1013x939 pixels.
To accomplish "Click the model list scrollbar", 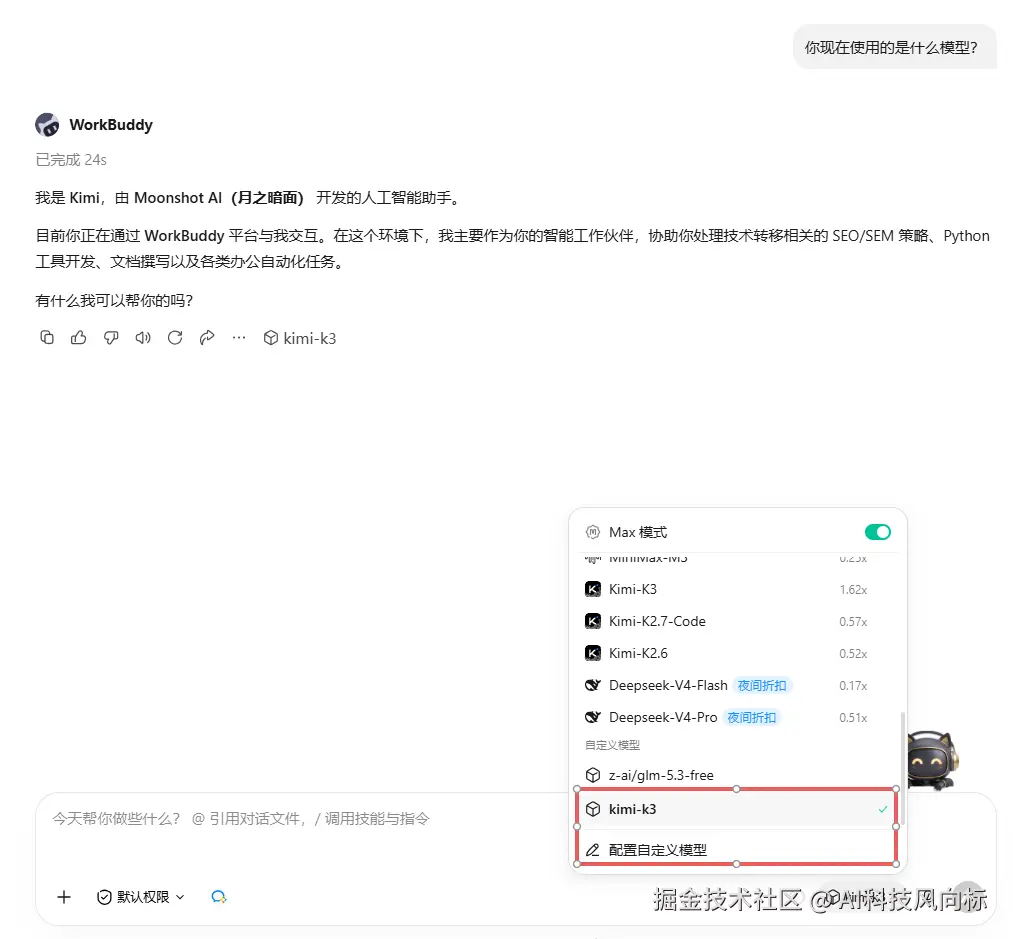I will [x=903, y=768].
